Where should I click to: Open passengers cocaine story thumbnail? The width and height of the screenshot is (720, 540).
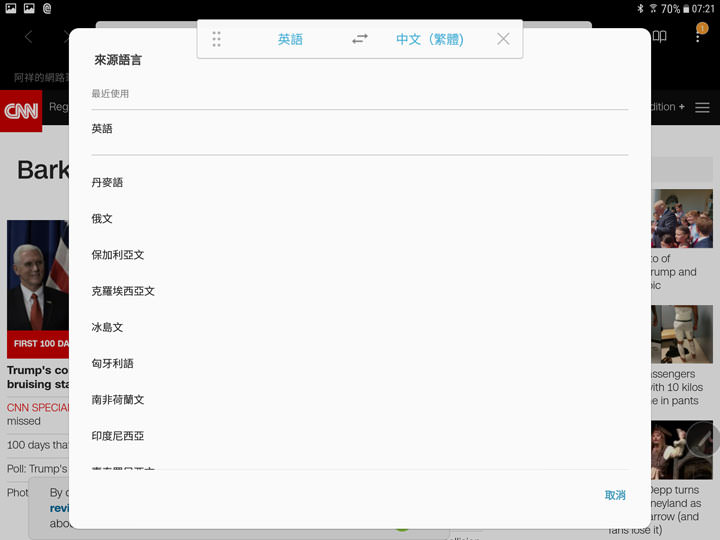pos(682,334)
